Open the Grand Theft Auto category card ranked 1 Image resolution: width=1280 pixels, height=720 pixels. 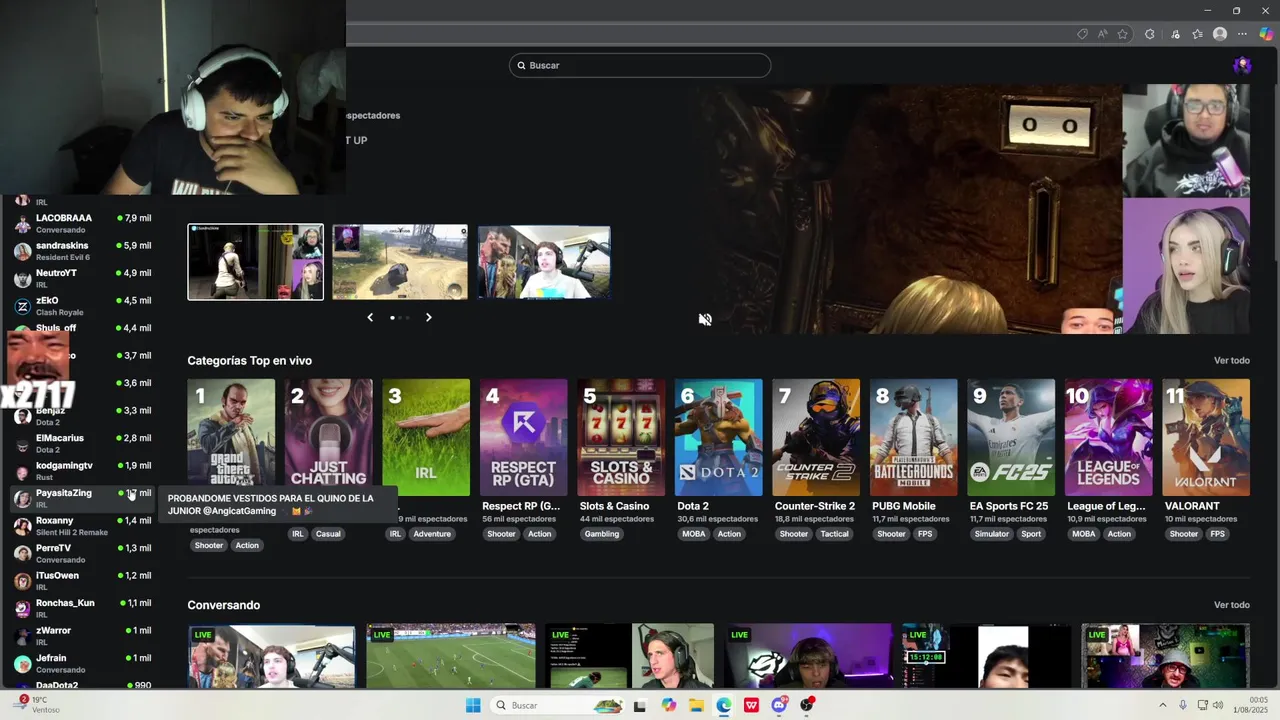tap(231, 437)
